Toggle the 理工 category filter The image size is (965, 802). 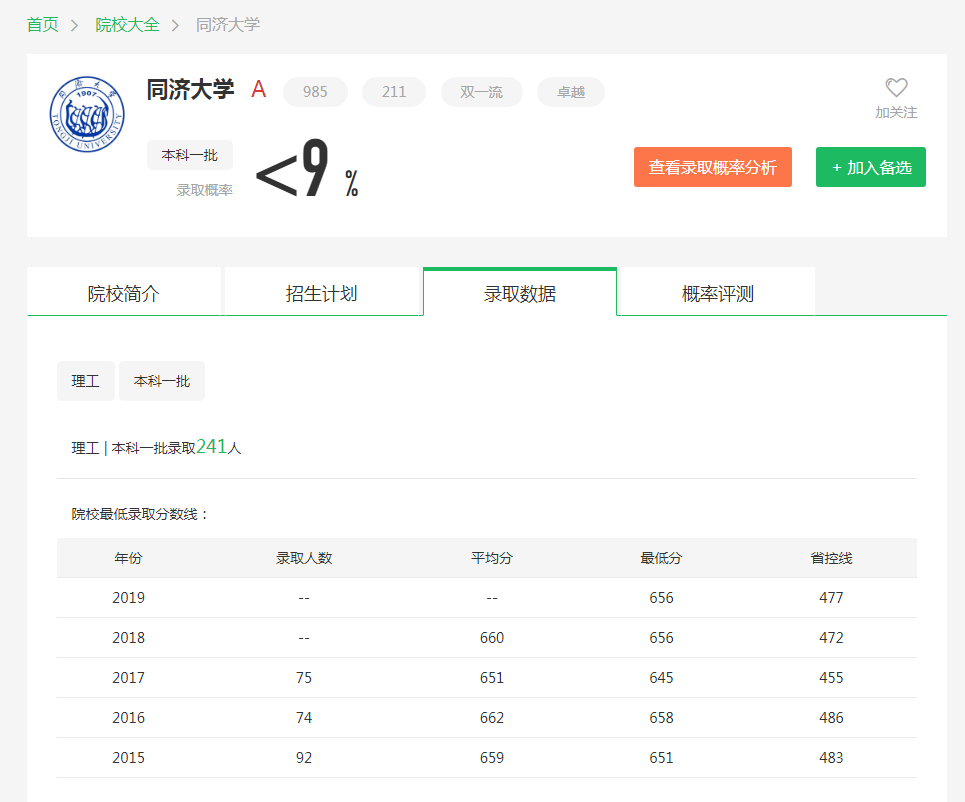85,381
